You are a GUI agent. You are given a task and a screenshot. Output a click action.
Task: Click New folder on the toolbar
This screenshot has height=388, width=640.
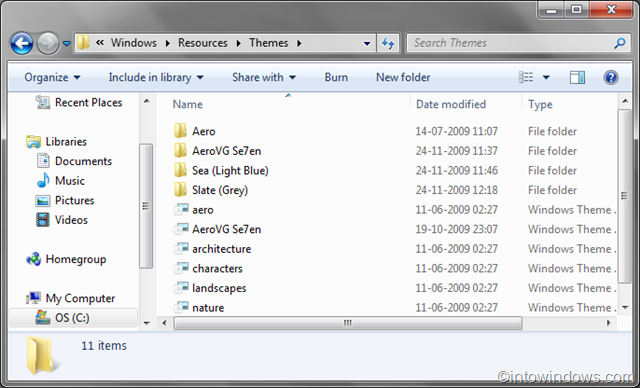click(403, 77)
